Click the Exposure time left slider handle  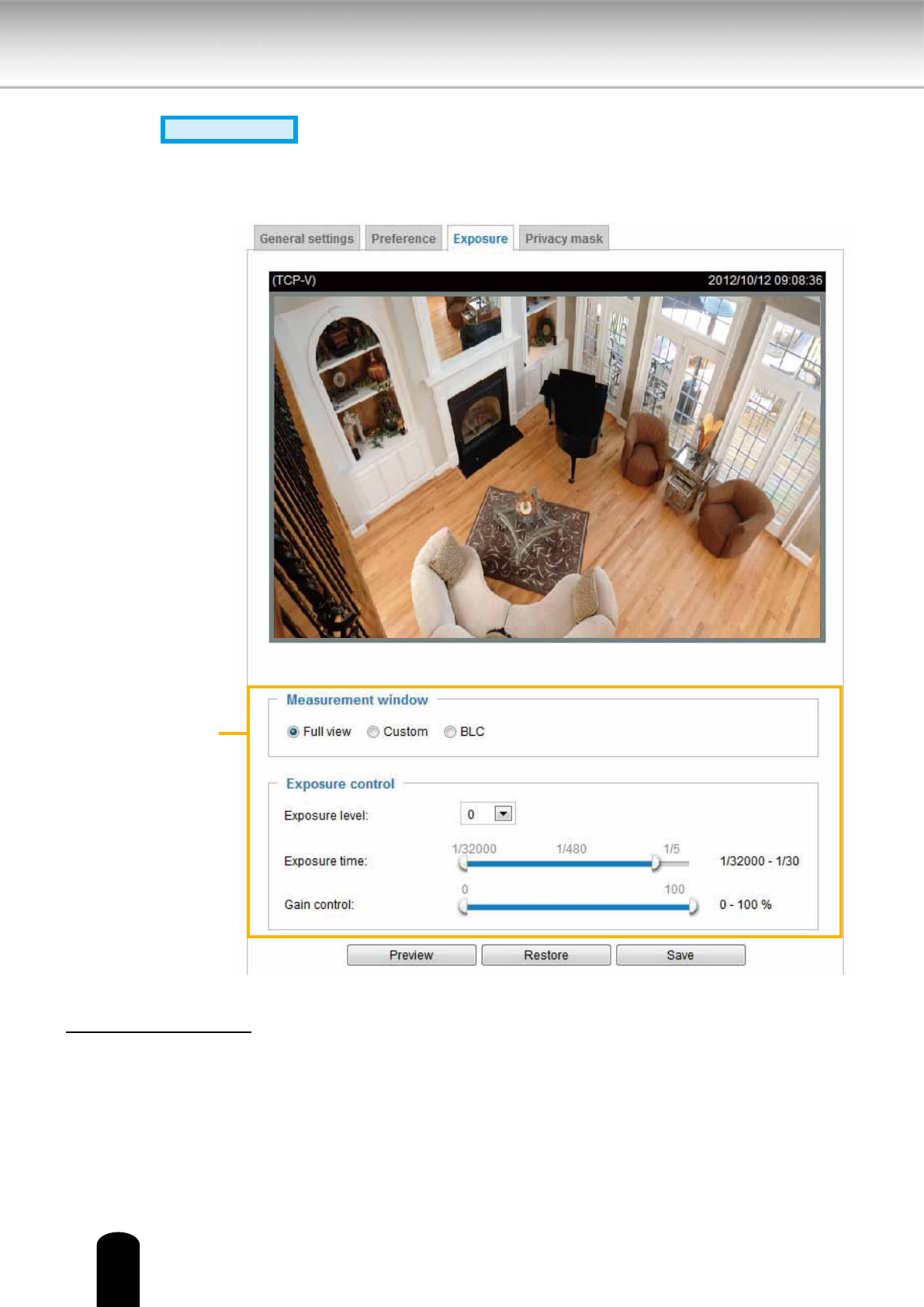coord(463,863)
